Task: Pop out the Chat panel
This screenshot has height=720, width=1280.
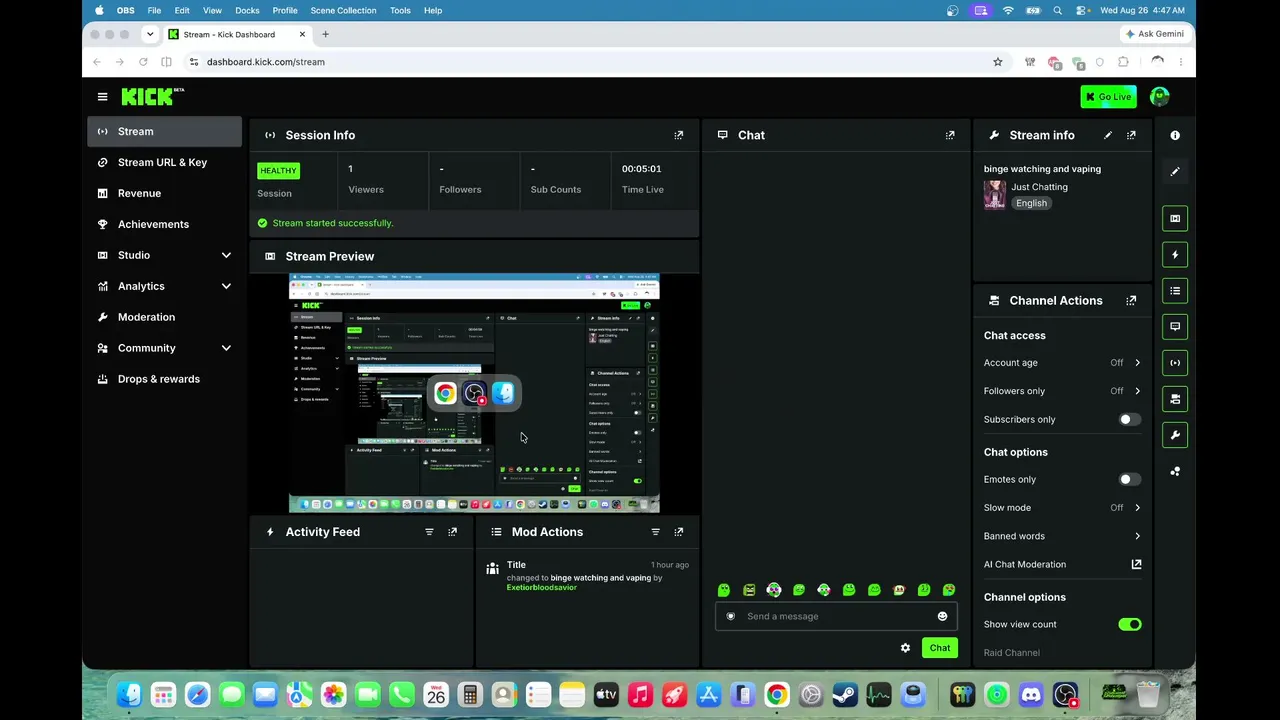Action: click(x=950, y=135)
